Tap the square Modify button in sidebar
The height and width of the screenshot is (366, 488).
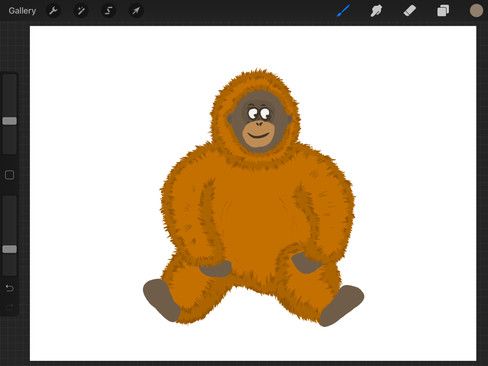point(9,175)
